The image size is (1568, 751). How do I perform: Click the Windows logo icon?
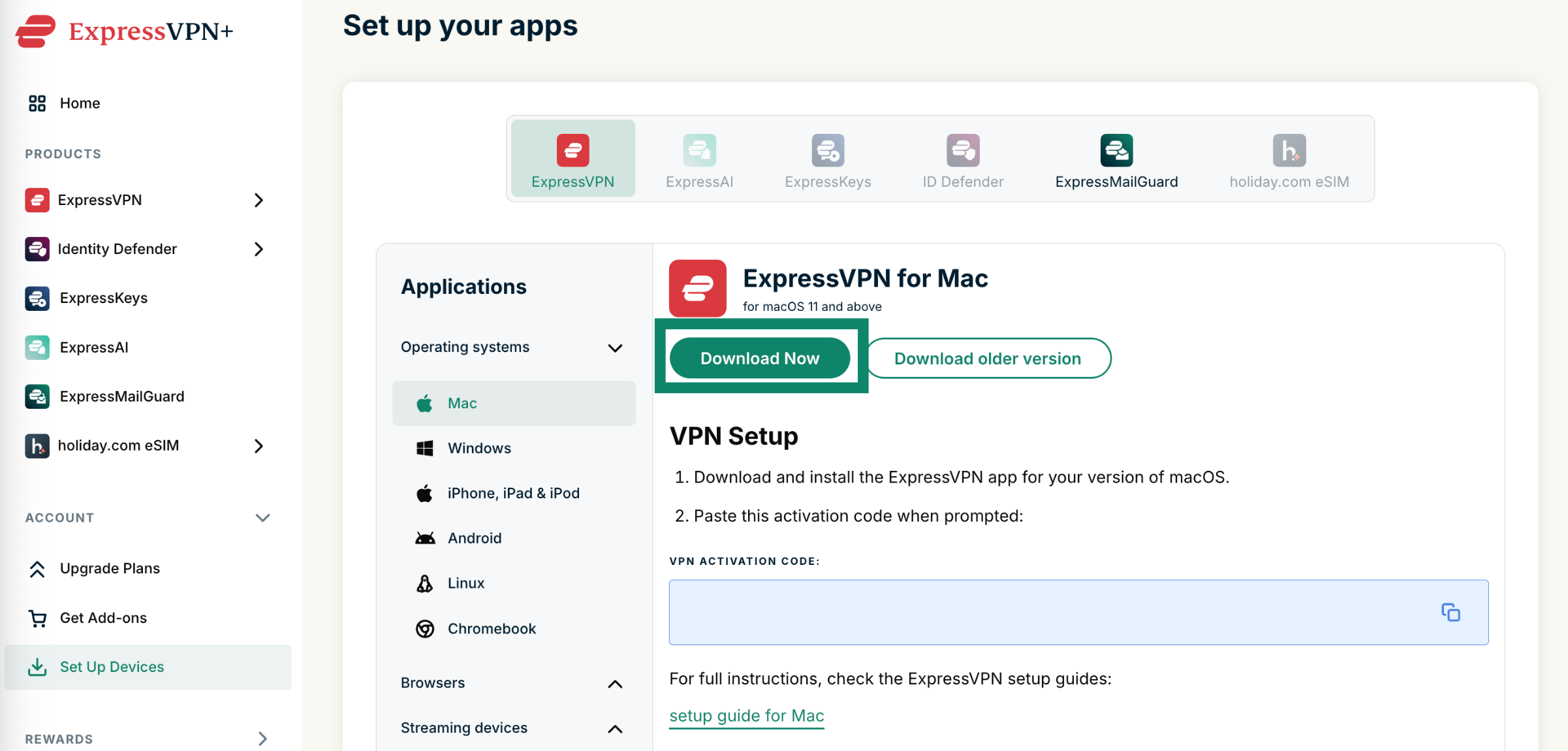pos(425,448)
